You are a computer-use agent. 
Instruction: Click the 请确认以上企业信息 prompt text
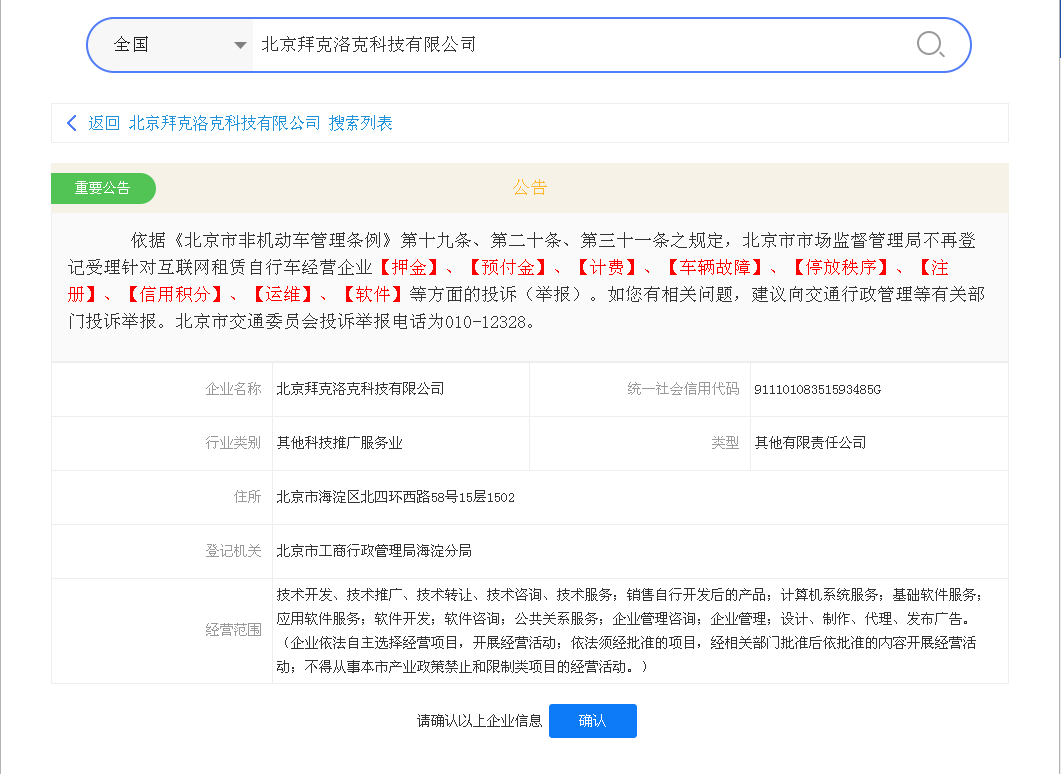click(x=479, y=721)
